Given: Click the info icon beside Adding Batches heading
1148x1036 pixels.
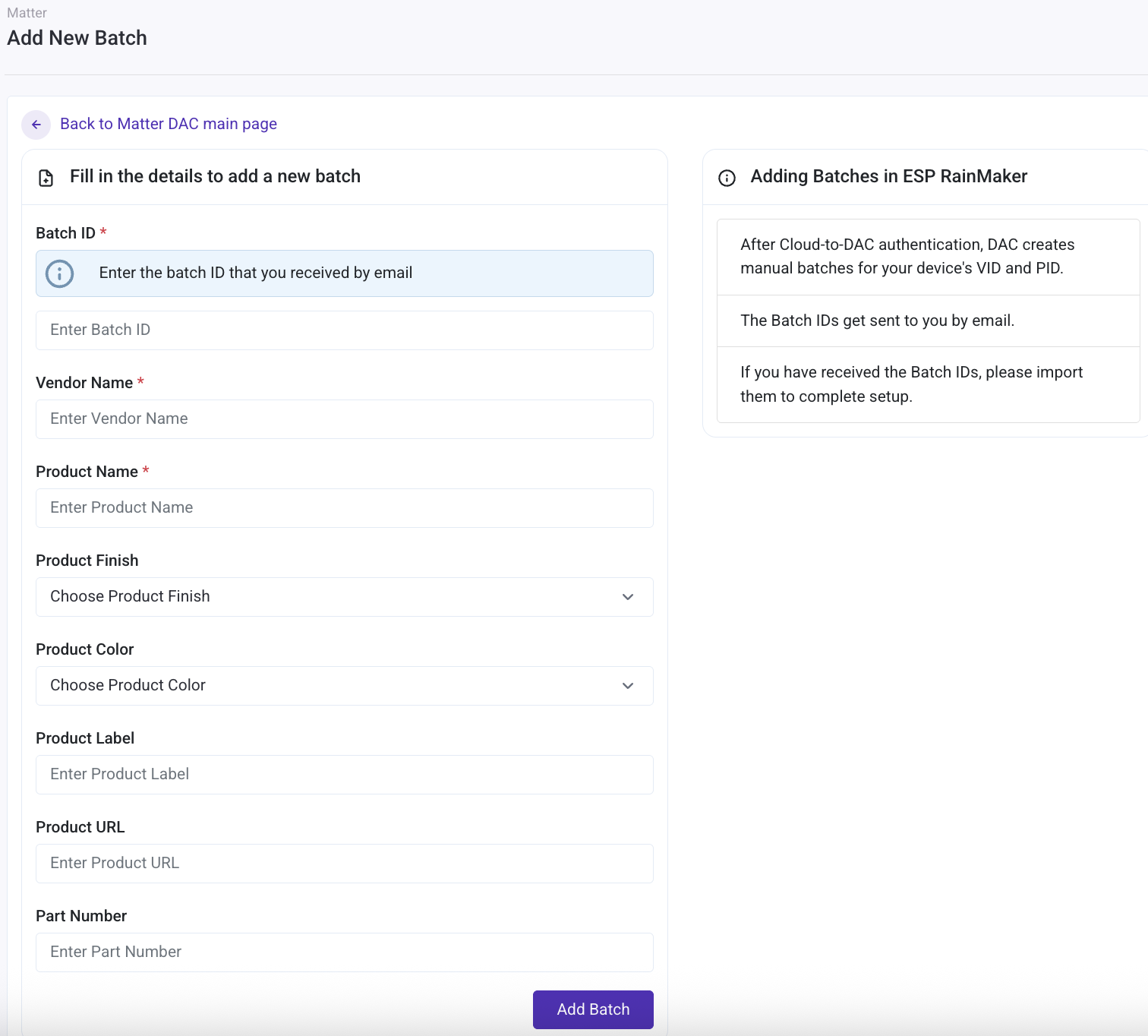Looking at the screenshot, I should click(727, 177).
